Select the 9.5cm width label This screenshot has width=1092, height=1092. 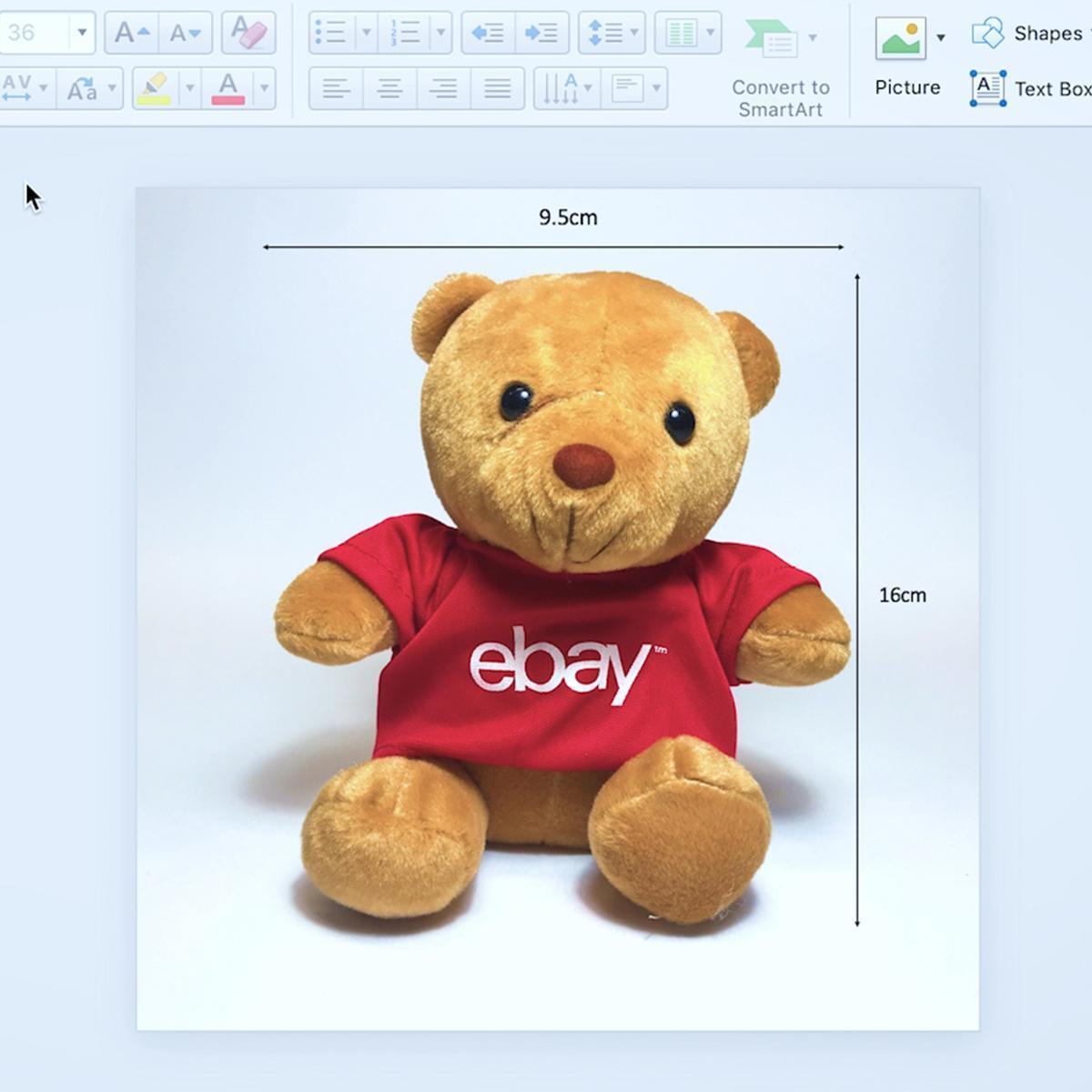tap(568, 217)
